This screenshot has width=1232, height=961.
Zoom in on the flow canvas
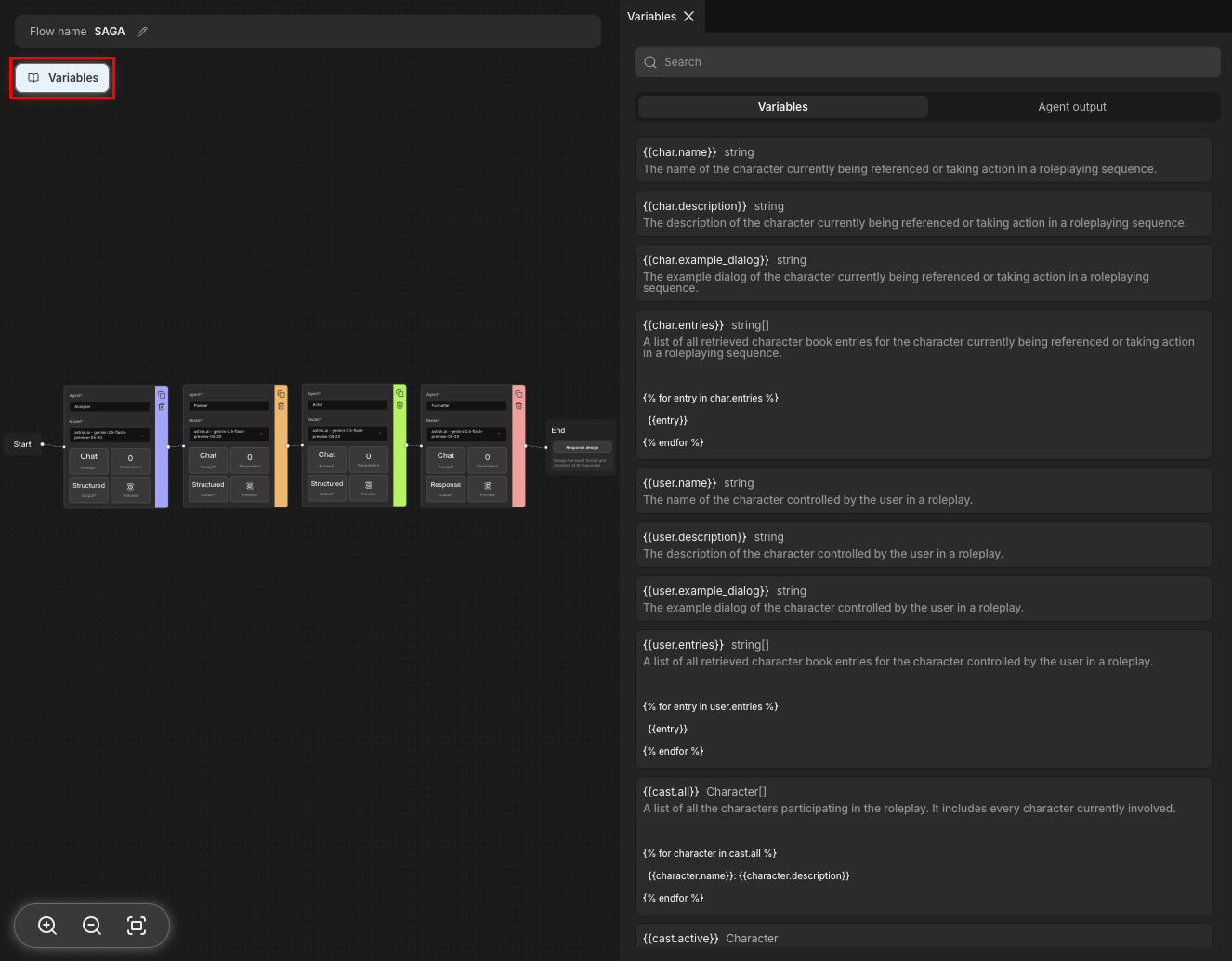pos(47,926)
